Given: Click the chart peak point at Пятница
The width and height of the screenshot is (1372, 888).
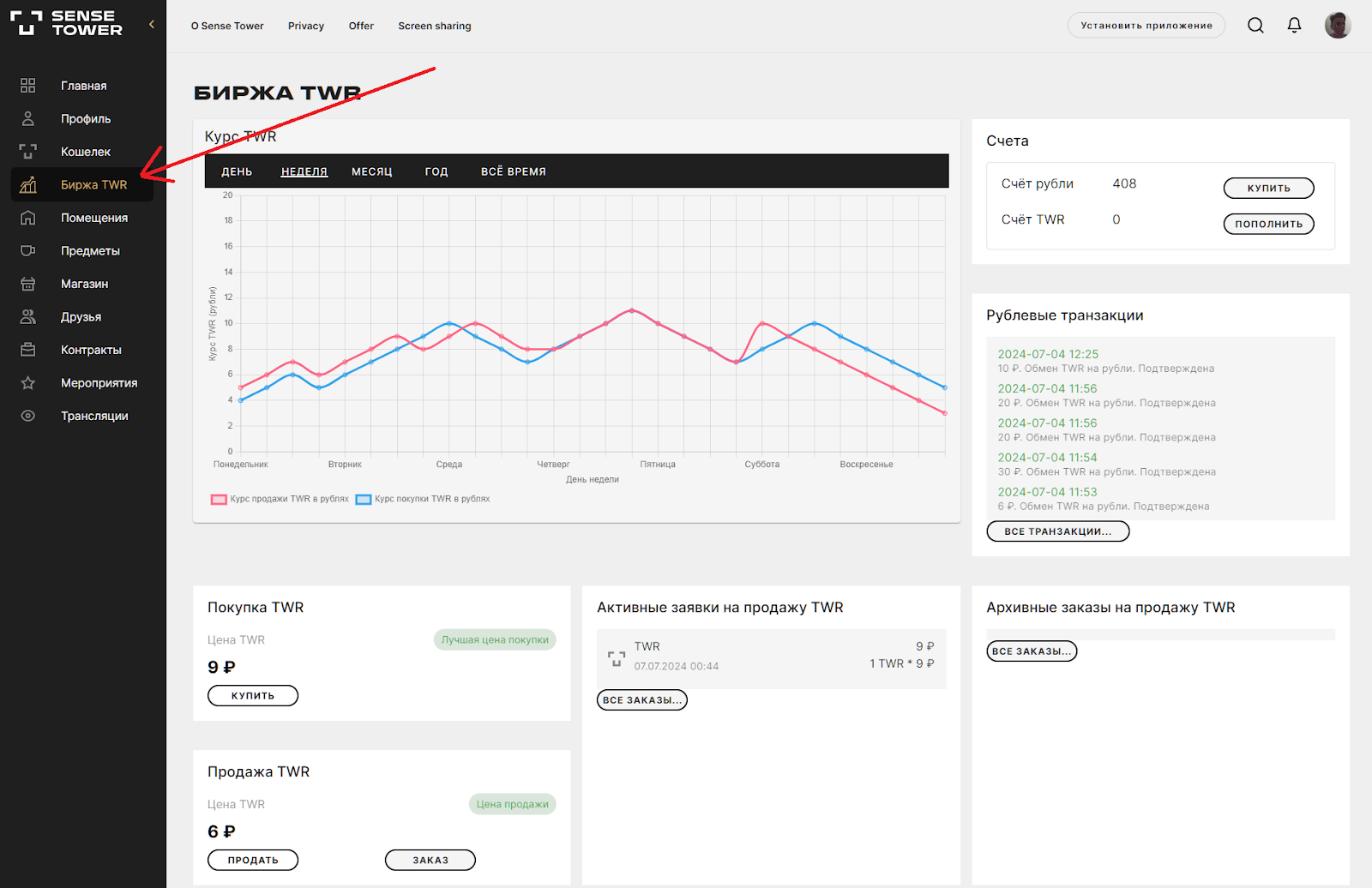Looking at the screenshot, I should click(632, 310).
